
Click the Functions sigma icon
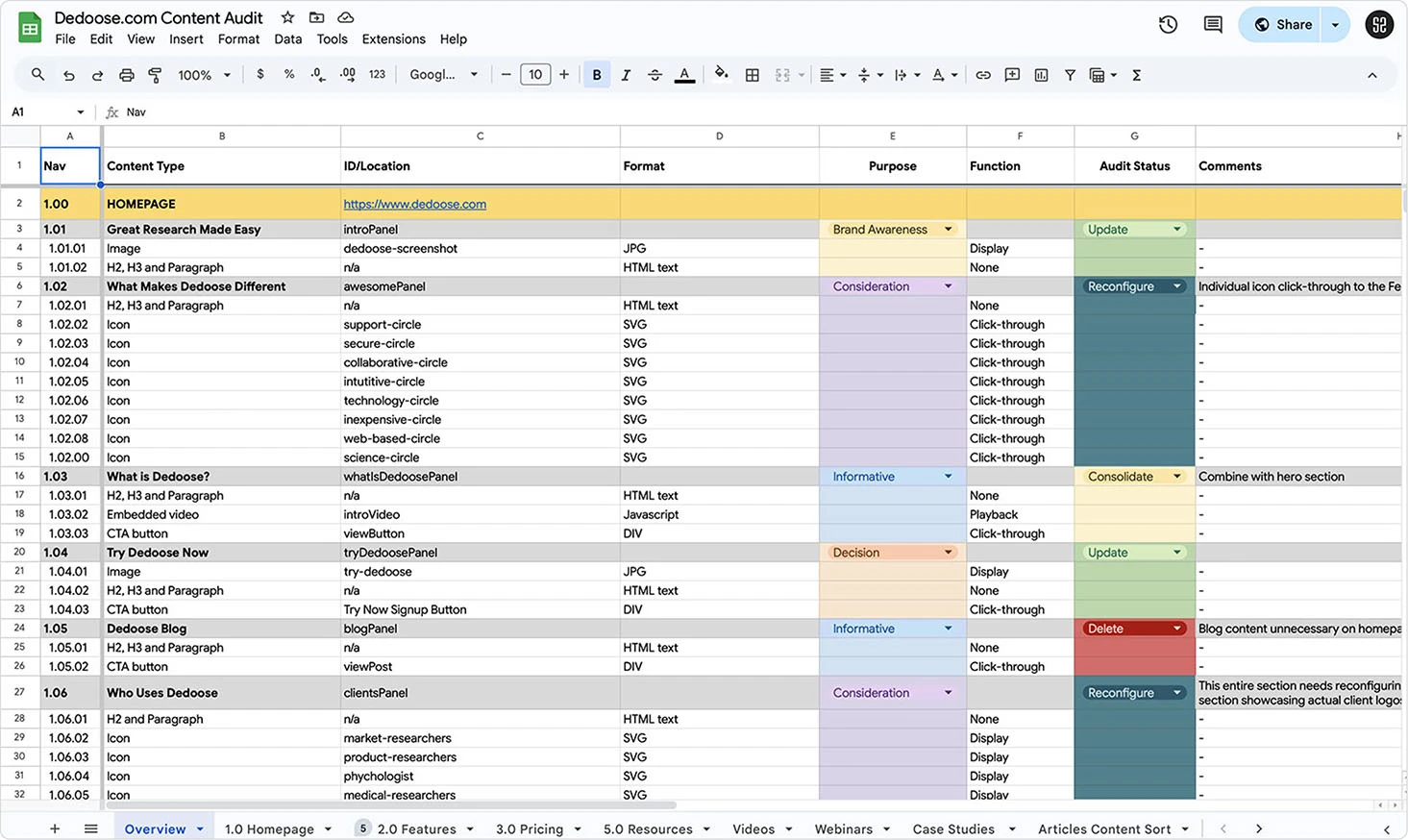(x=1136, y=74)
